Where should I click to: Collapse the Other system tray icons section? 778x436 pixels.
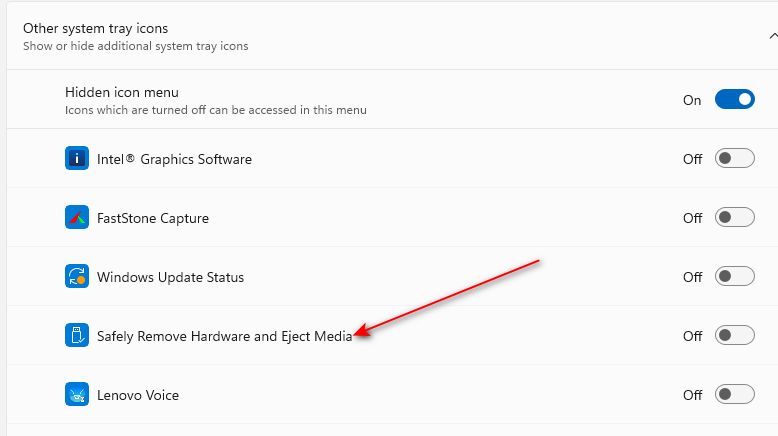773,36
